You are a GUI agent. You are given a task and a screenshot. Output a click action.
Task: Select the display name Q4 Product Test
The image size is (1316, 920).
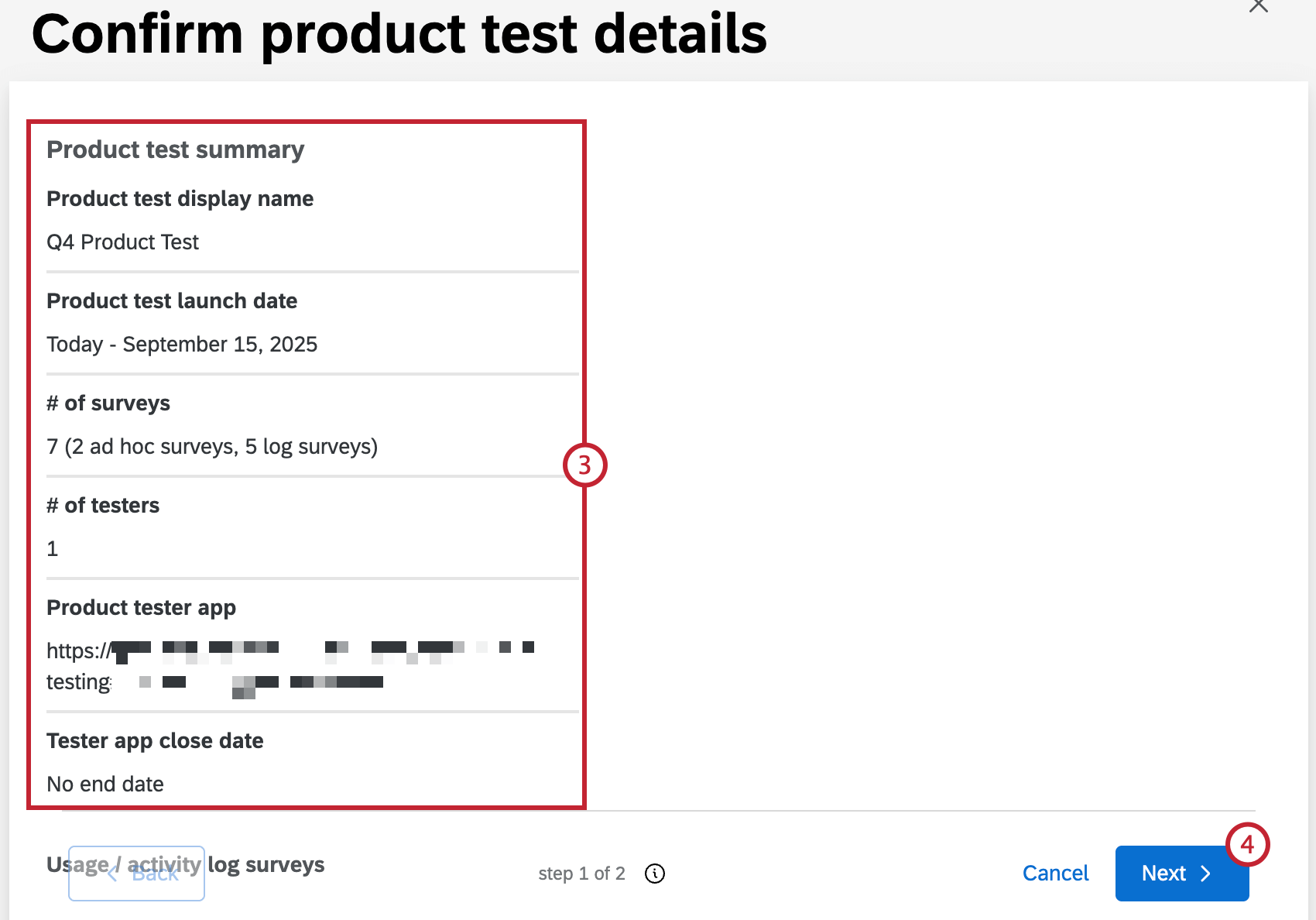coord(122,242)
